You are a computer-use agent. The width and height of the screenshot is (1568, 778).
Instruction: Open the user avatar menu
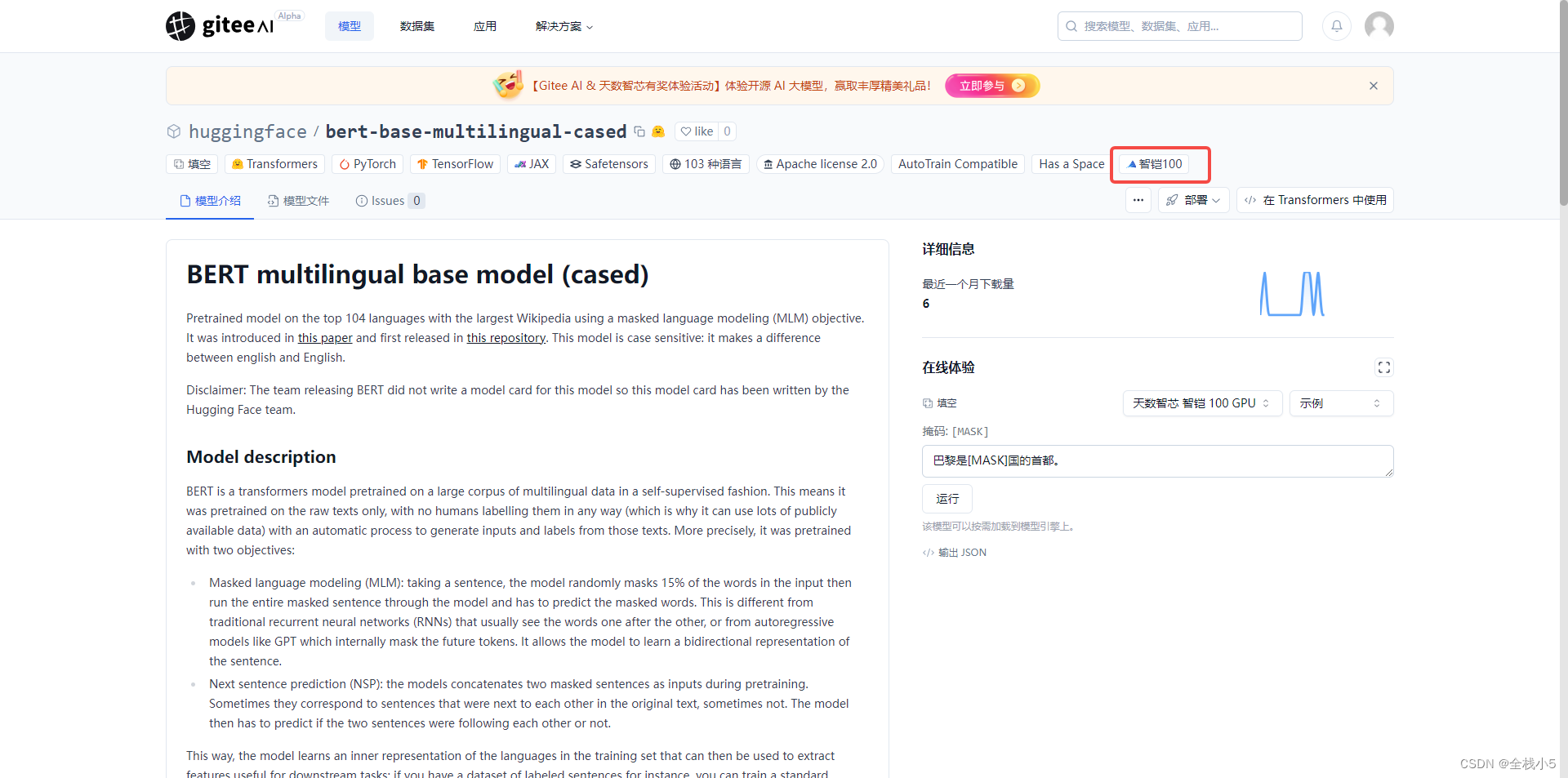tap(1379, 26)
